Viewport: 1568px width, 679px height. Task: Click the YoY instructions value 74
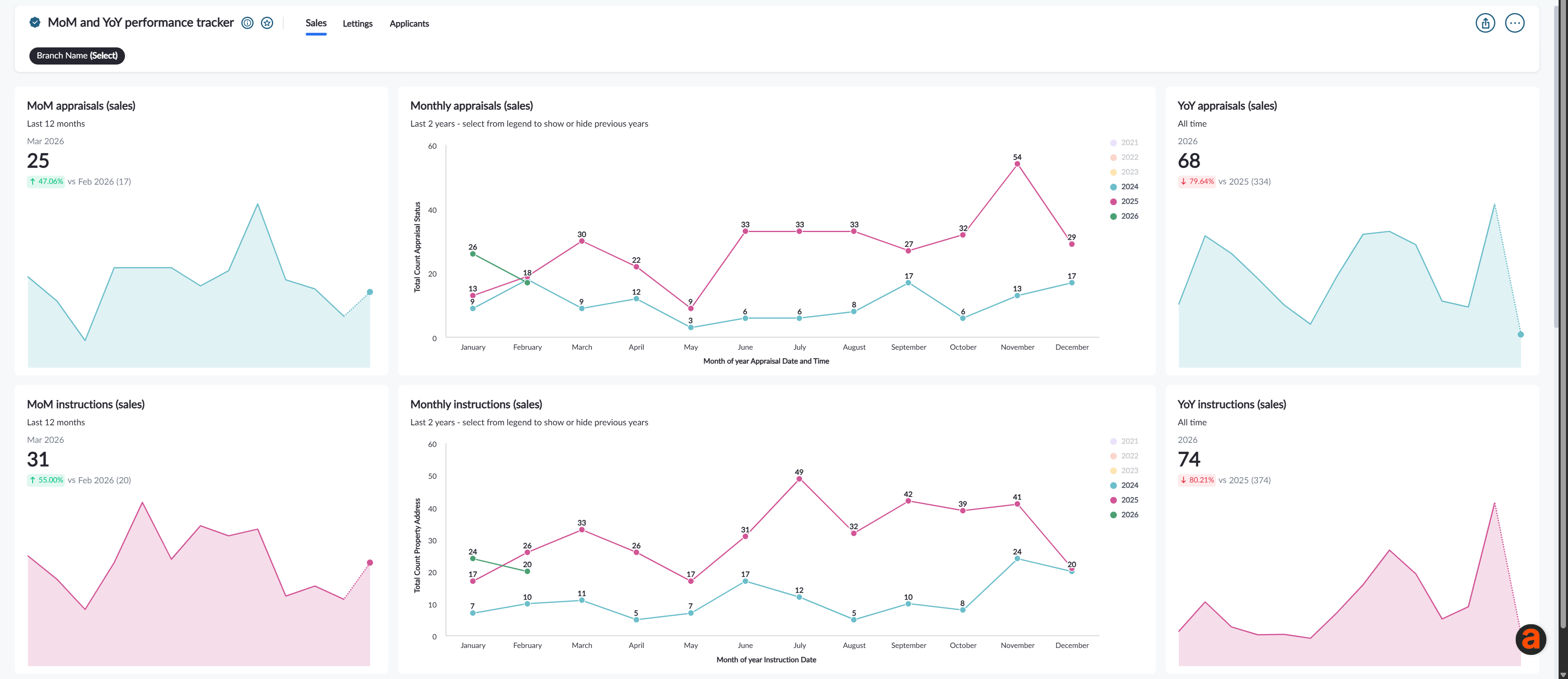point(1189,459)
